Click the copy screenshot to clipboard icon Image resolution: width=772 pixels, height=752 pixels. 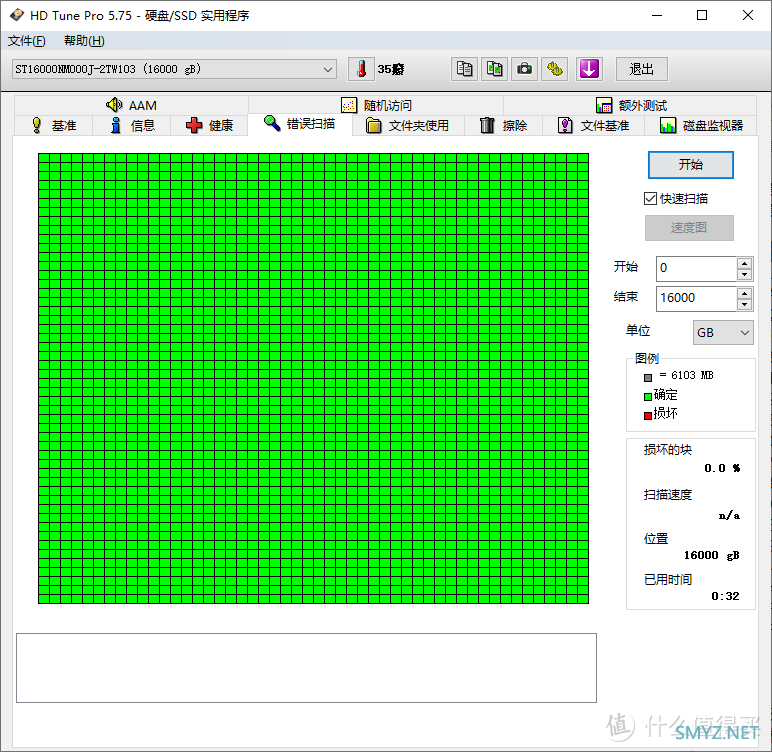point(494,69)
